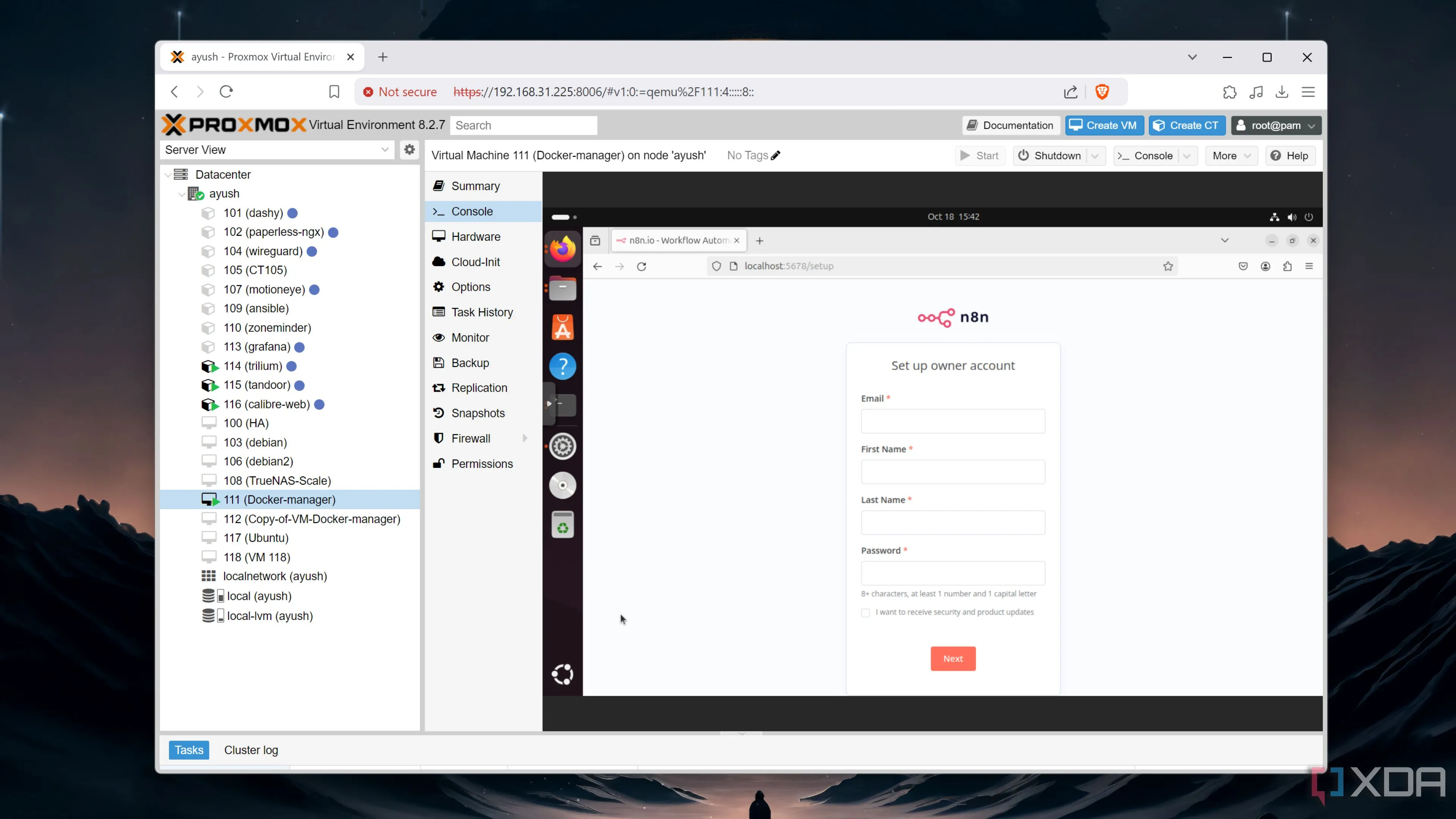The image size is (1456, 819).
Task: Expand the Server View dropdown
Action: tap(384, 150)
